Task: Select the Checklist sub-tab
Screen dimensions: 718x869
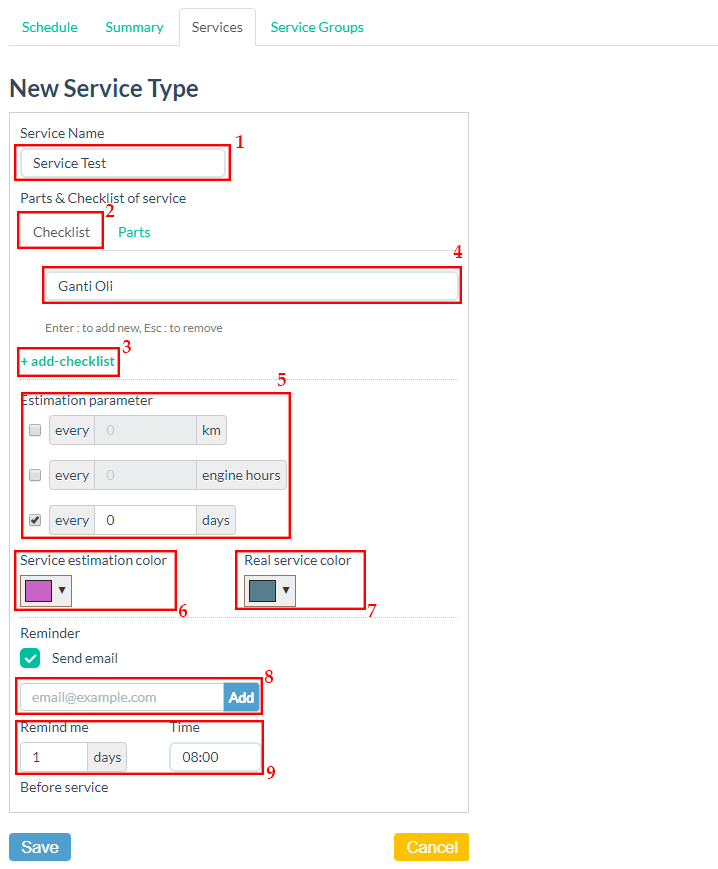Action: click(61, 232)
